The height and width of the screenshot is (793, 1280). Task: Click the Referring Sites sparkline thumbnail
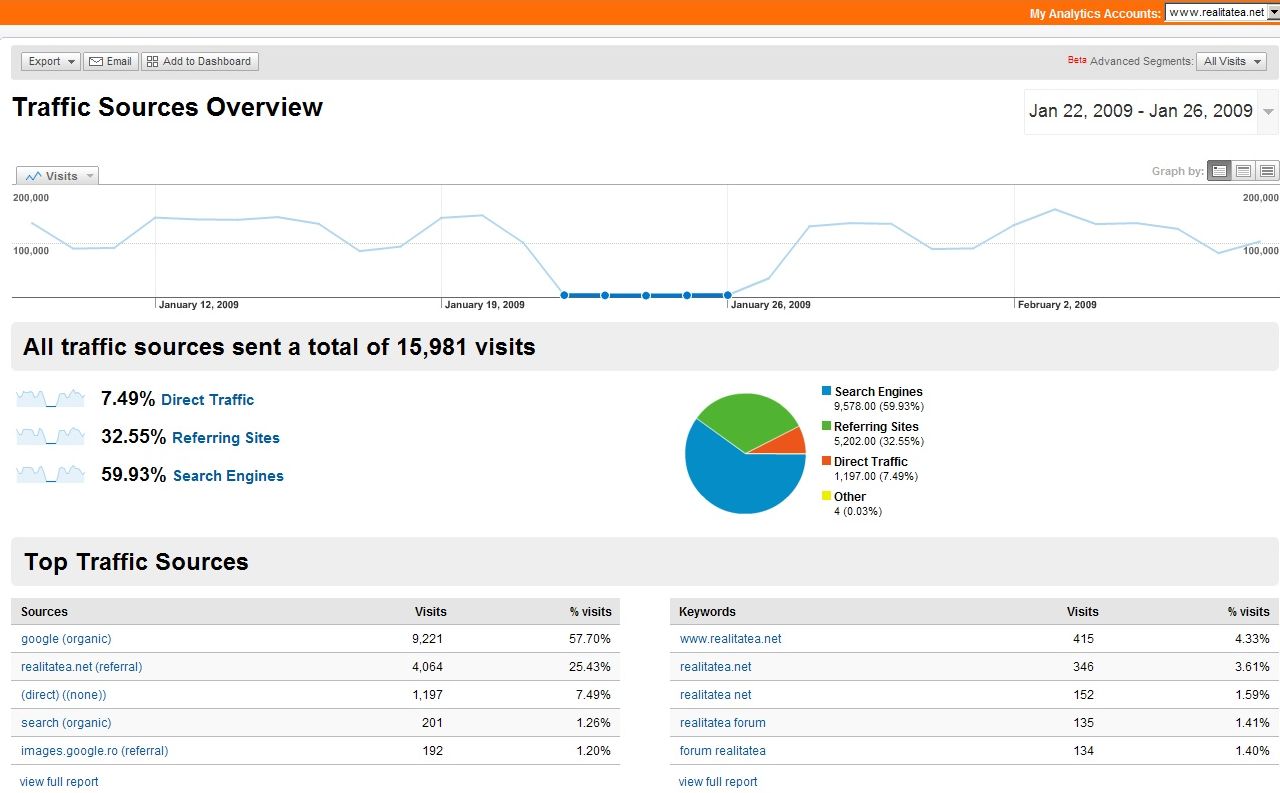coord(50,438)
